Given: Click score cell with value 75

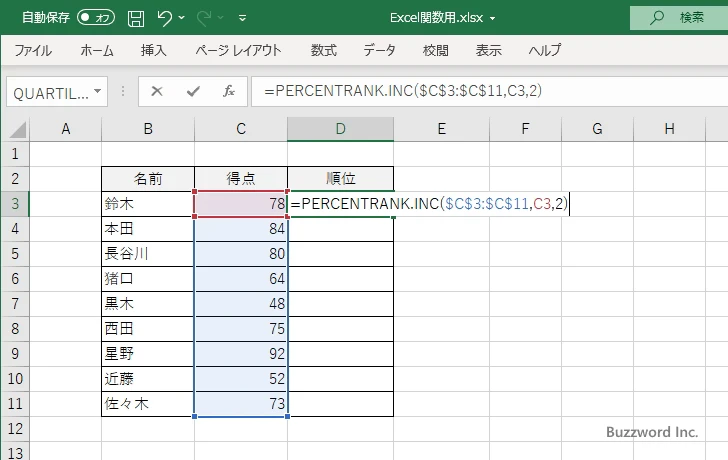Looking at the screenshot, I should (241, 329).
